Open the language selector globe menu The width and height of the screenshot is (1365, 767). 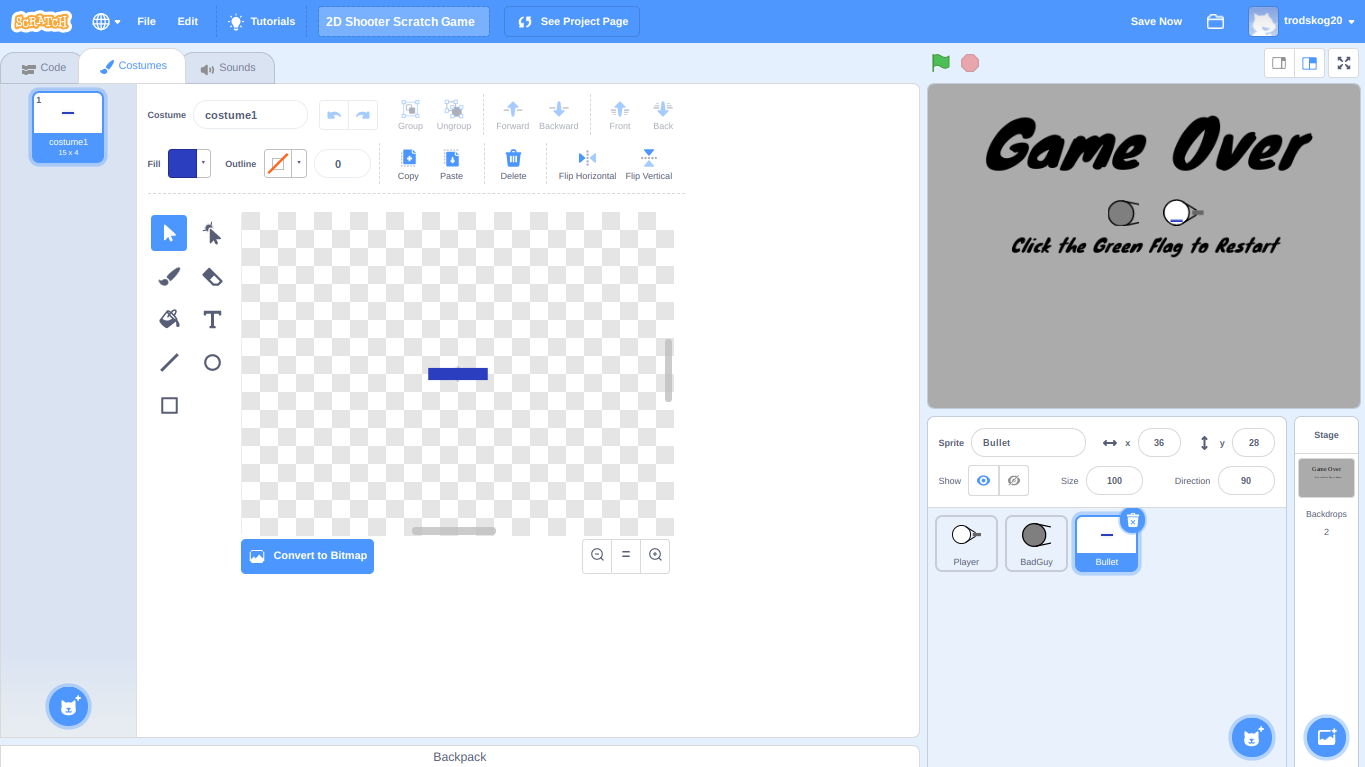(104, 21)
